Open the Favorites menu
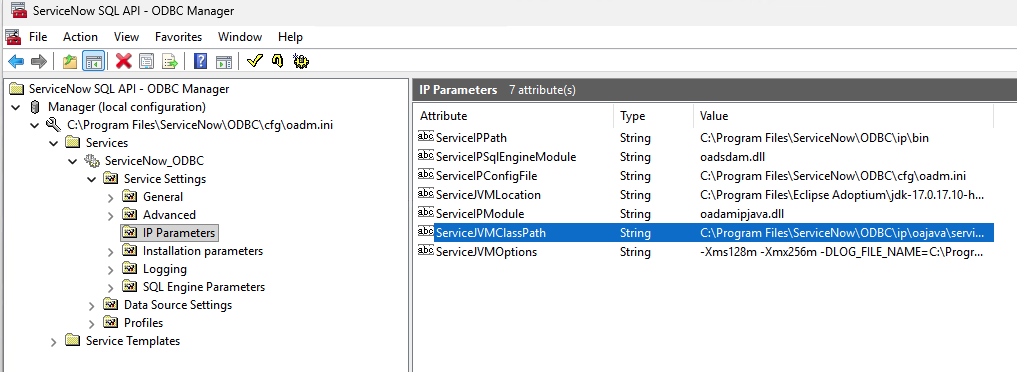1017x372 pixels. (178, 37)
